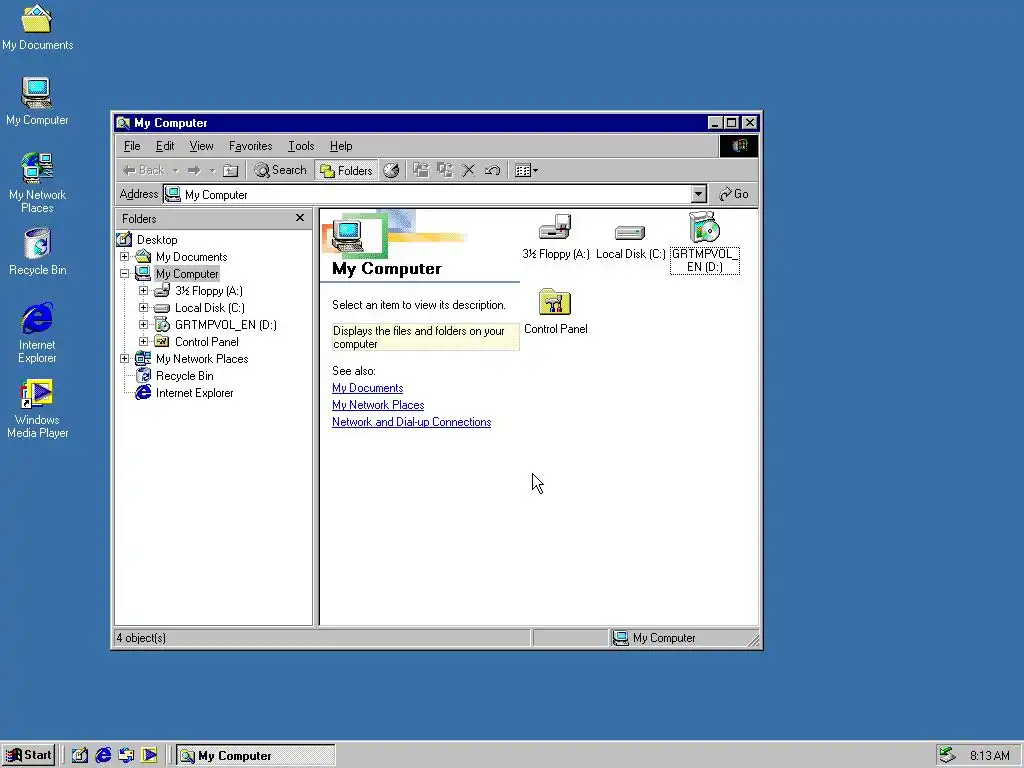Viewport: 1024px width, 768px height.
Task: Click the Undo toolbar icon
Action: (492, 170)
